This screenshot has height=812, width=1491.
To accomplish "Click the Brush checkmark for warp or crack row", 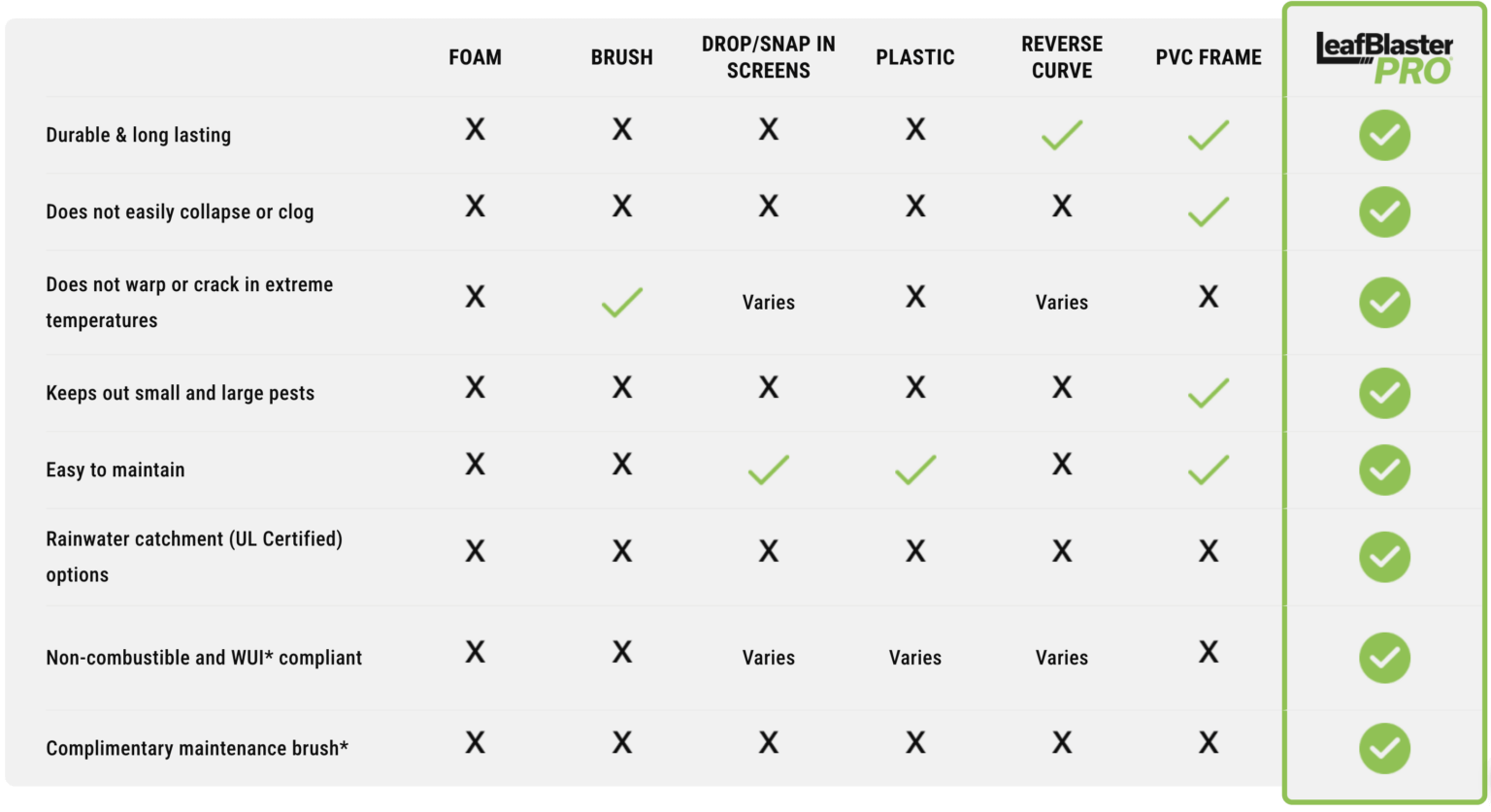I will (622, 302).
